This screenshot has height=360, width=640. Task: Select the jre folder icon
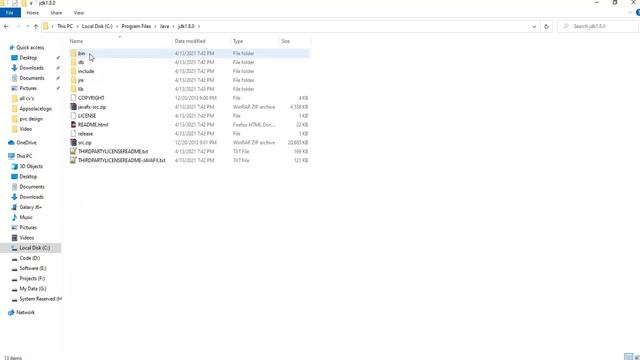tap(73, 80)
